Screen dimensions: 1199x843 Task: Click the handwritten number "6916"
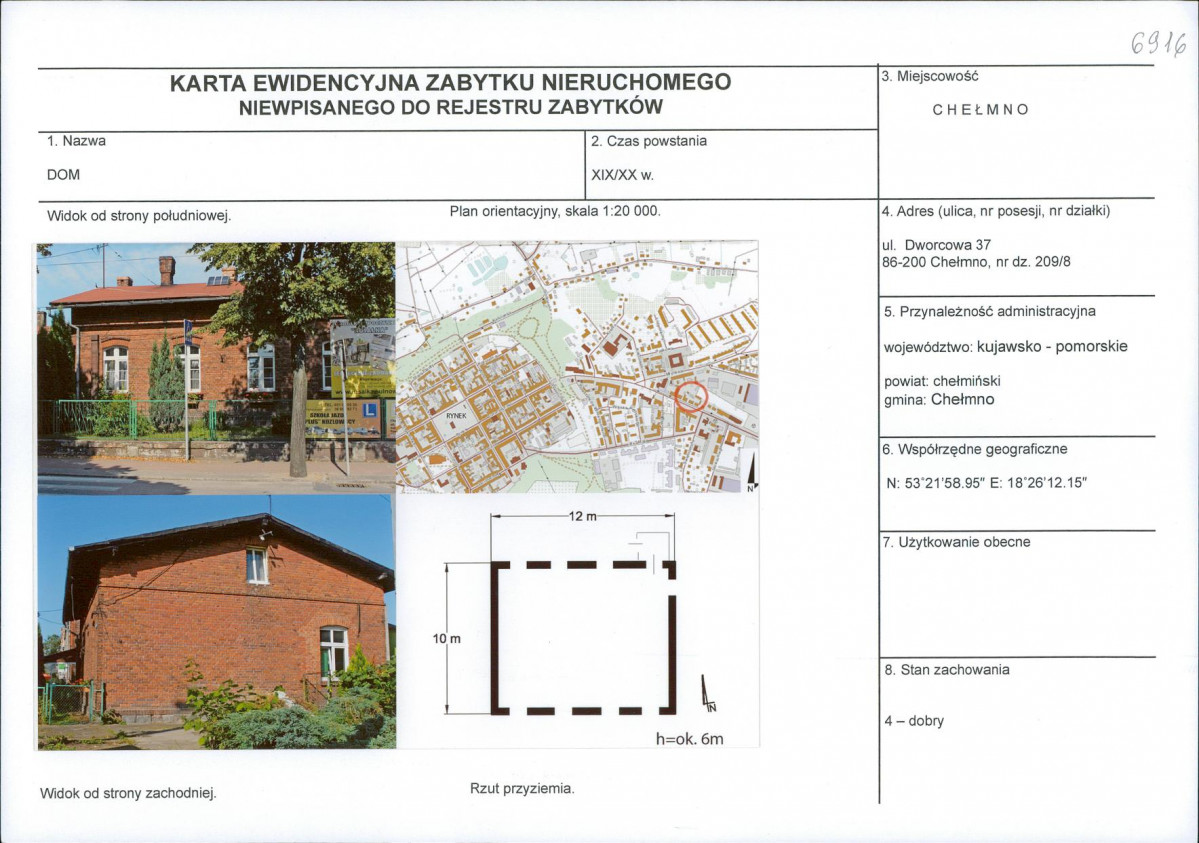pyautogui.click(x=1158, y=44)
